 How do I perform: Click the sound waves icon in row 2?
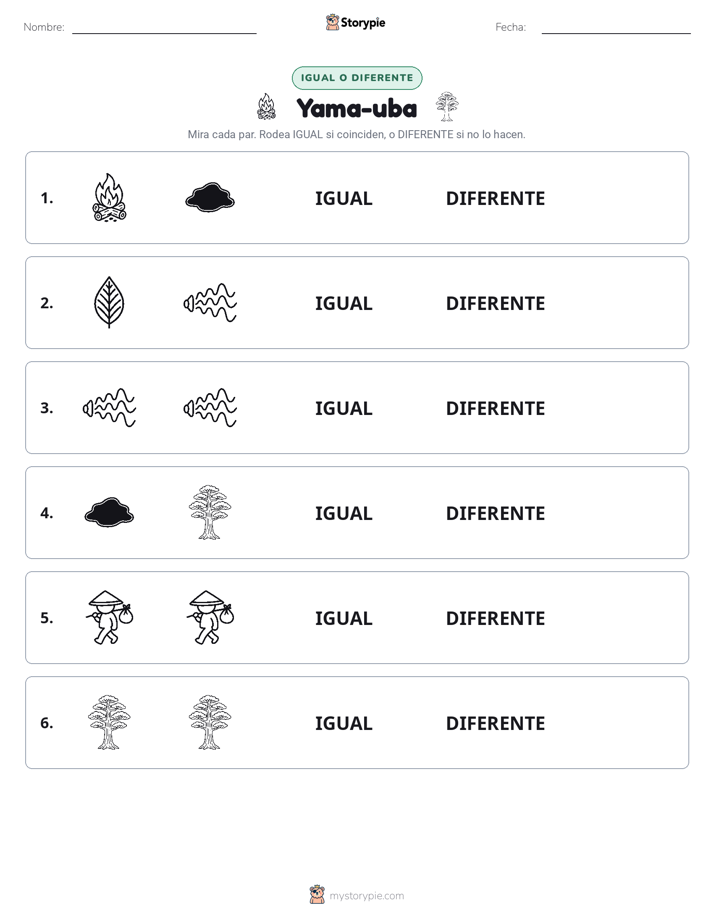pos(210,302)
